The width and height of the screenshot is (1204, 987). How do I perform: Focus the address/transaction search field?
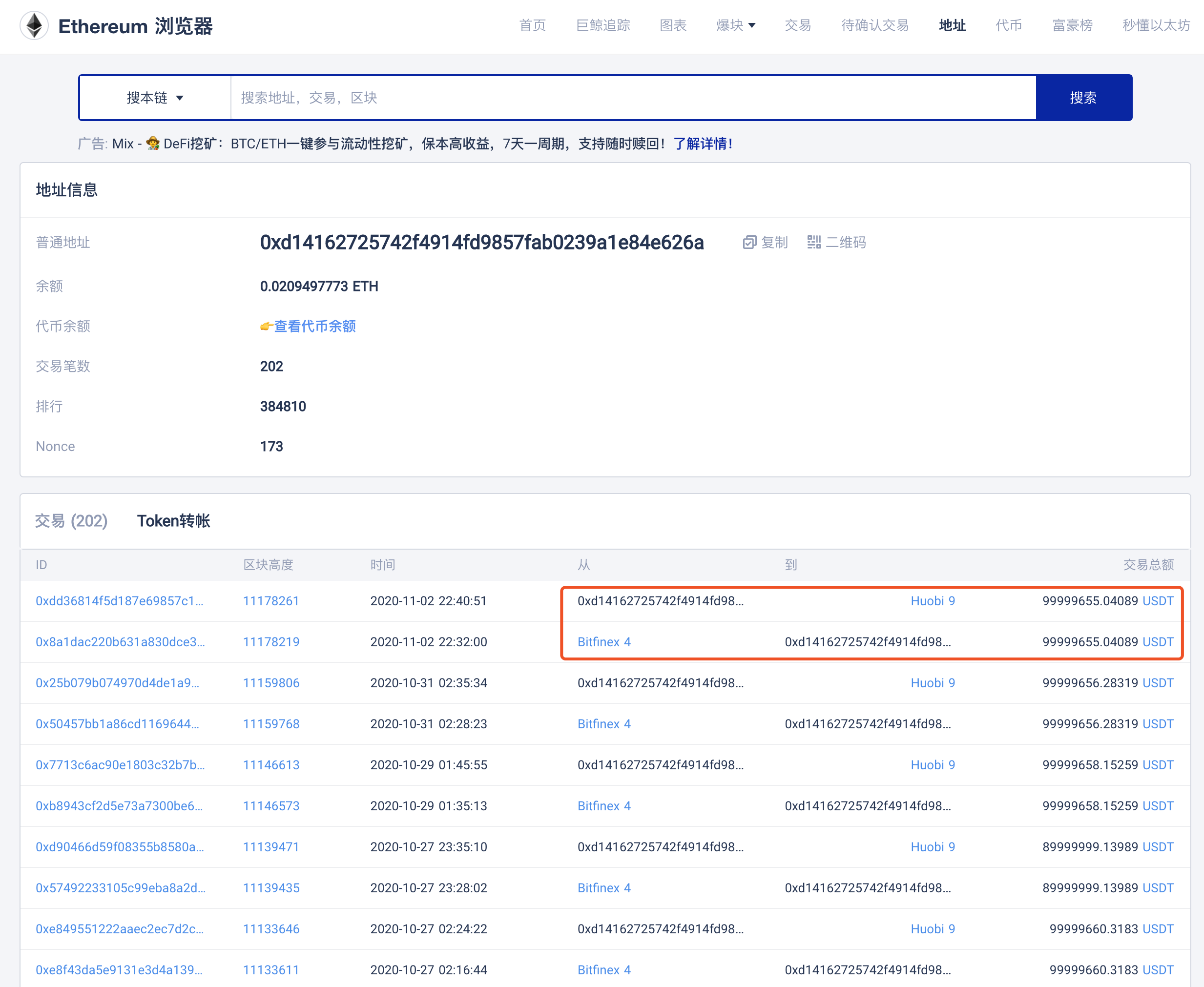tap(633, 98)
